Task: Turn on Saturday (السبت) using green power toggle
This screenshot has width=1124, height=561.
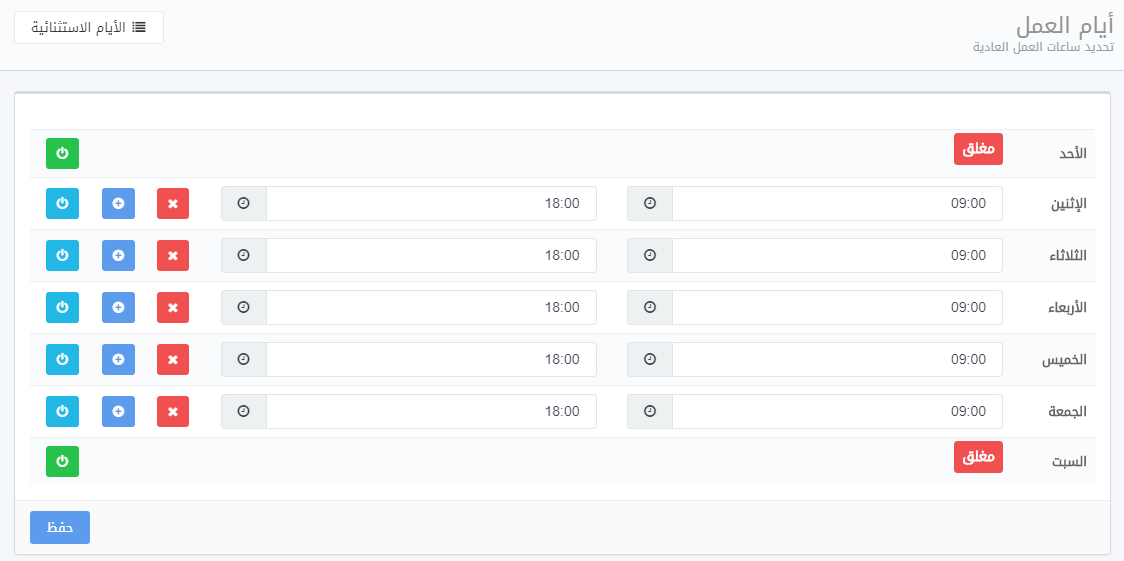Action: pyautogui.click(x=62, y=461)
